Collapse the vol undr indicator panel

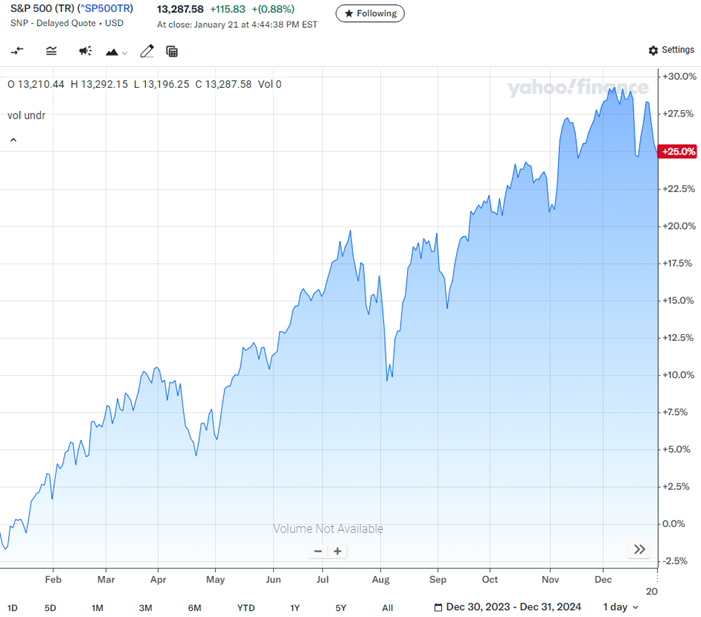point(13,140)
